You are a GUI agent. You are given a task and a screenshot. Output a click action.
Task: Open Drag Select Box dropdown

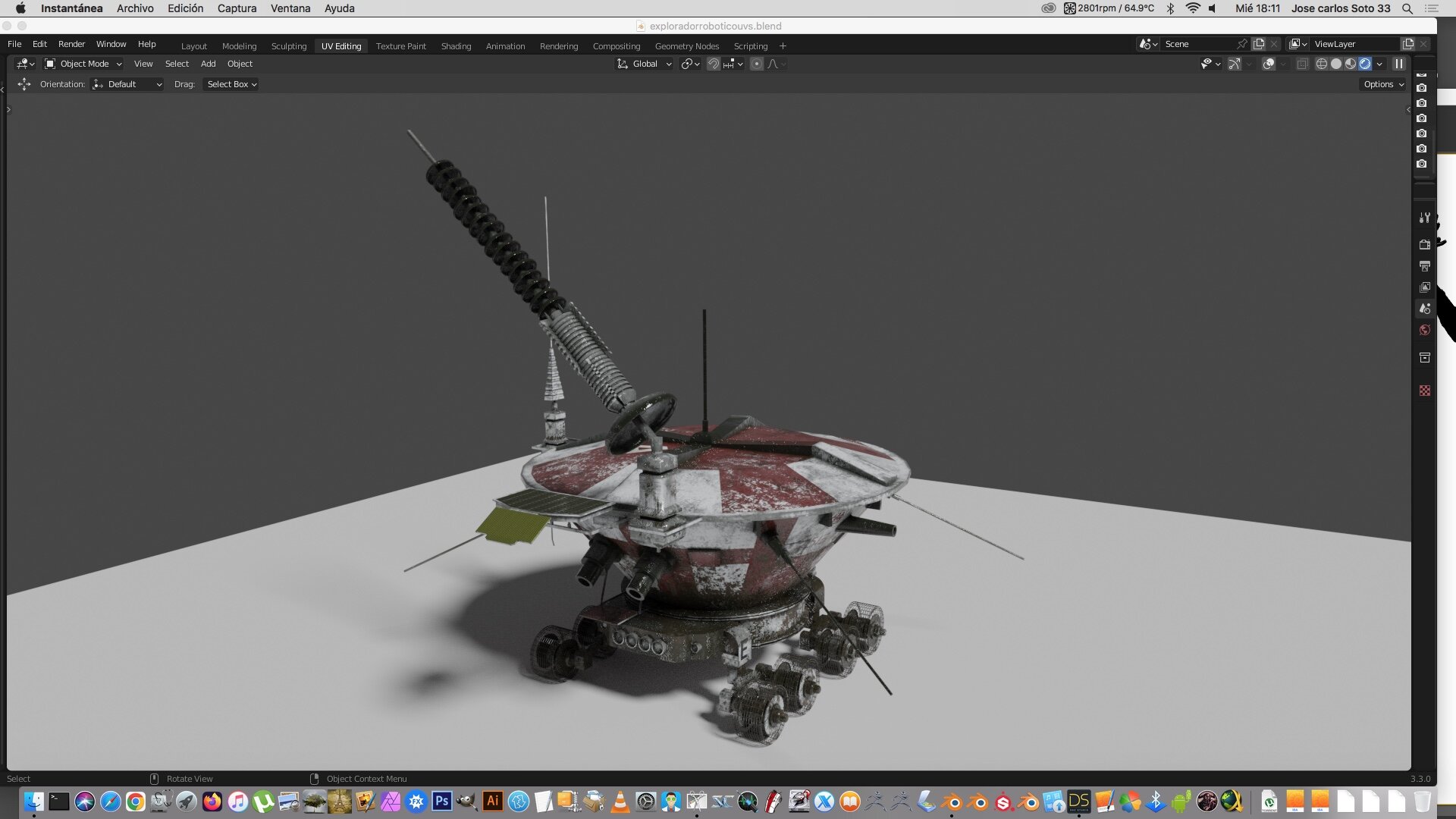click(x=231, y=84)
